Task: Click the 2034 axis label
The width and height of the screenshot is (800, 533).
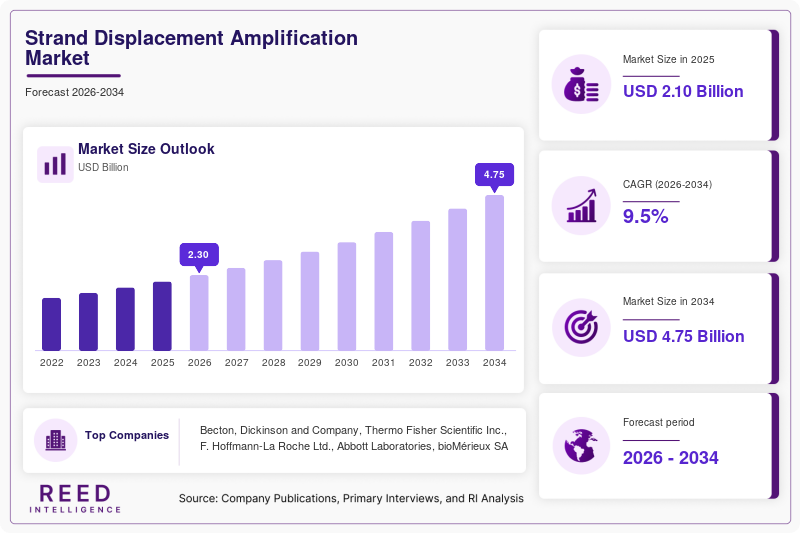Action: [x=494, y=363]
